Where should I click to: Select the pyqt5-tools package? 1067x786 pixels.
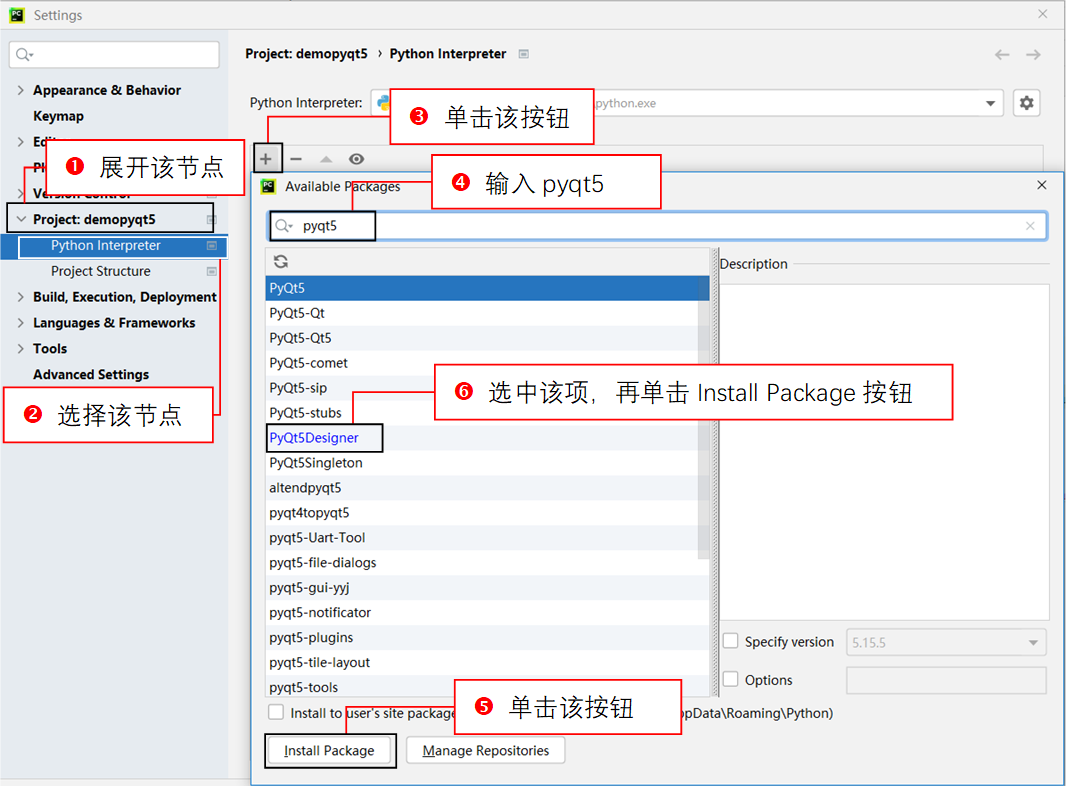(x=487, y=687)
